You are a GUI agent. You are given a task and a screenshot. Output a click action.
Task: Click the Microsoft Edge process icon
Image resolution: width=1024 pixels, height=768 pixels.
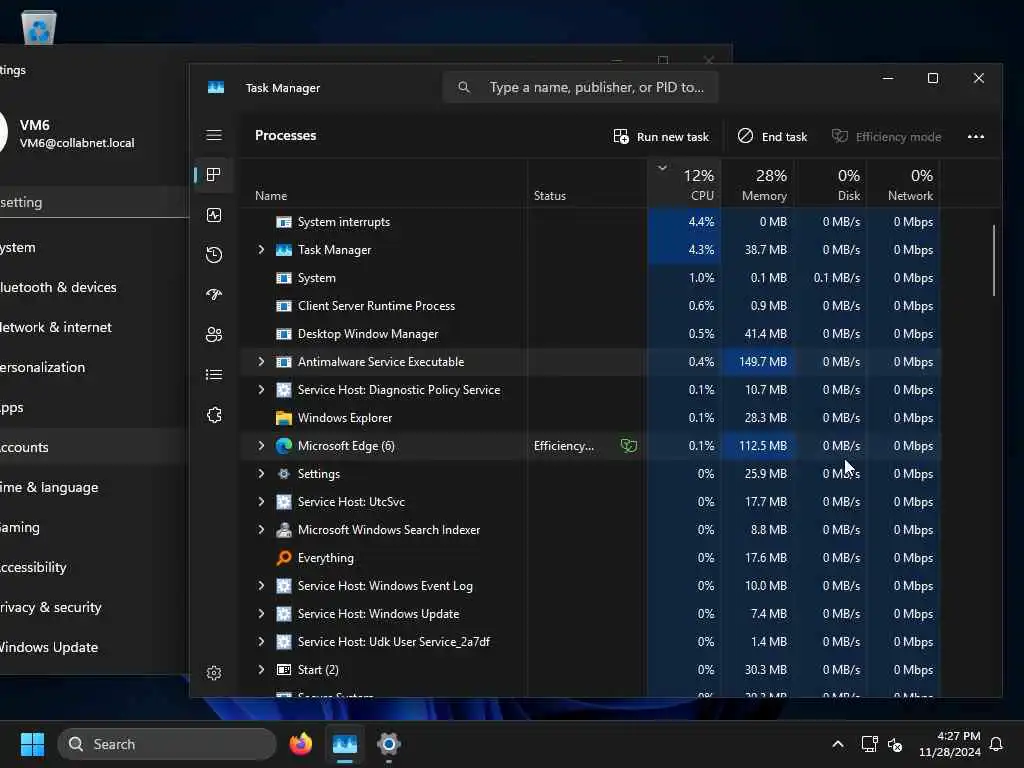283,446
